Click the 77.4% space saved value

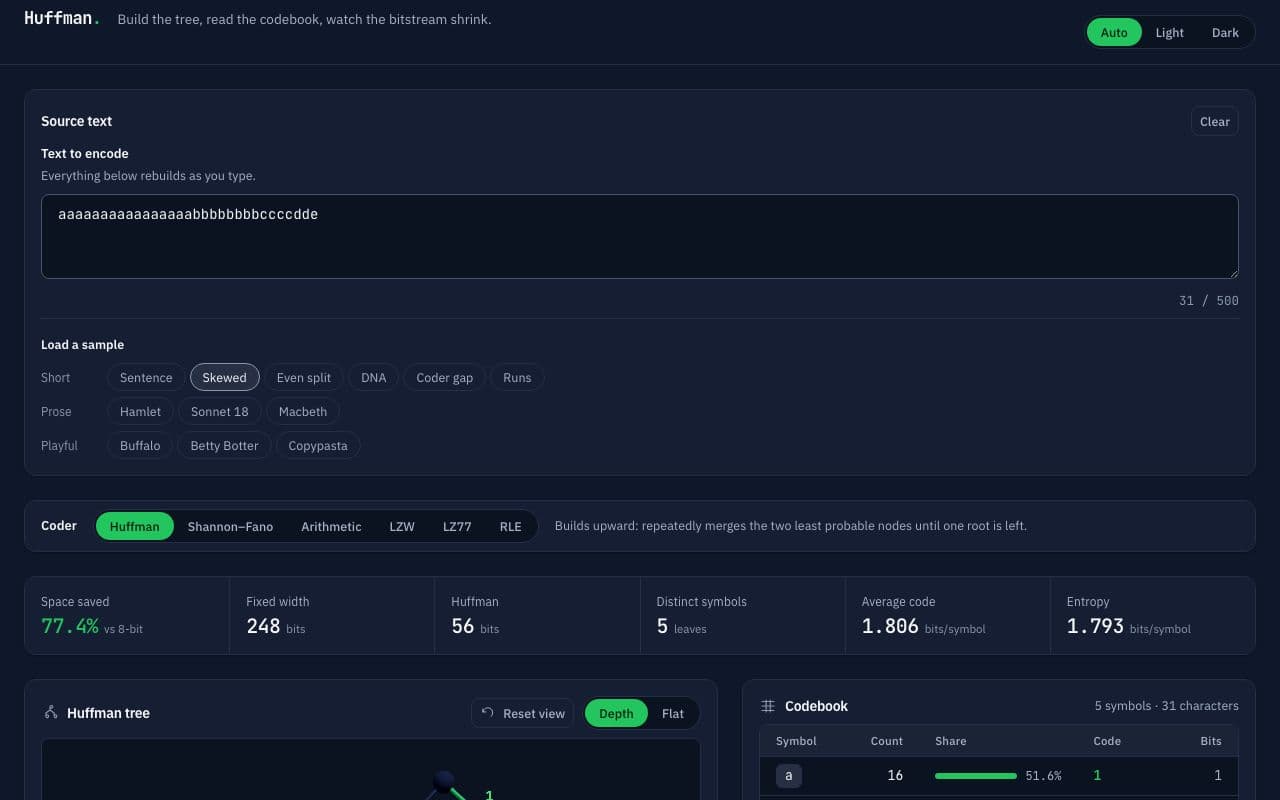70,626
